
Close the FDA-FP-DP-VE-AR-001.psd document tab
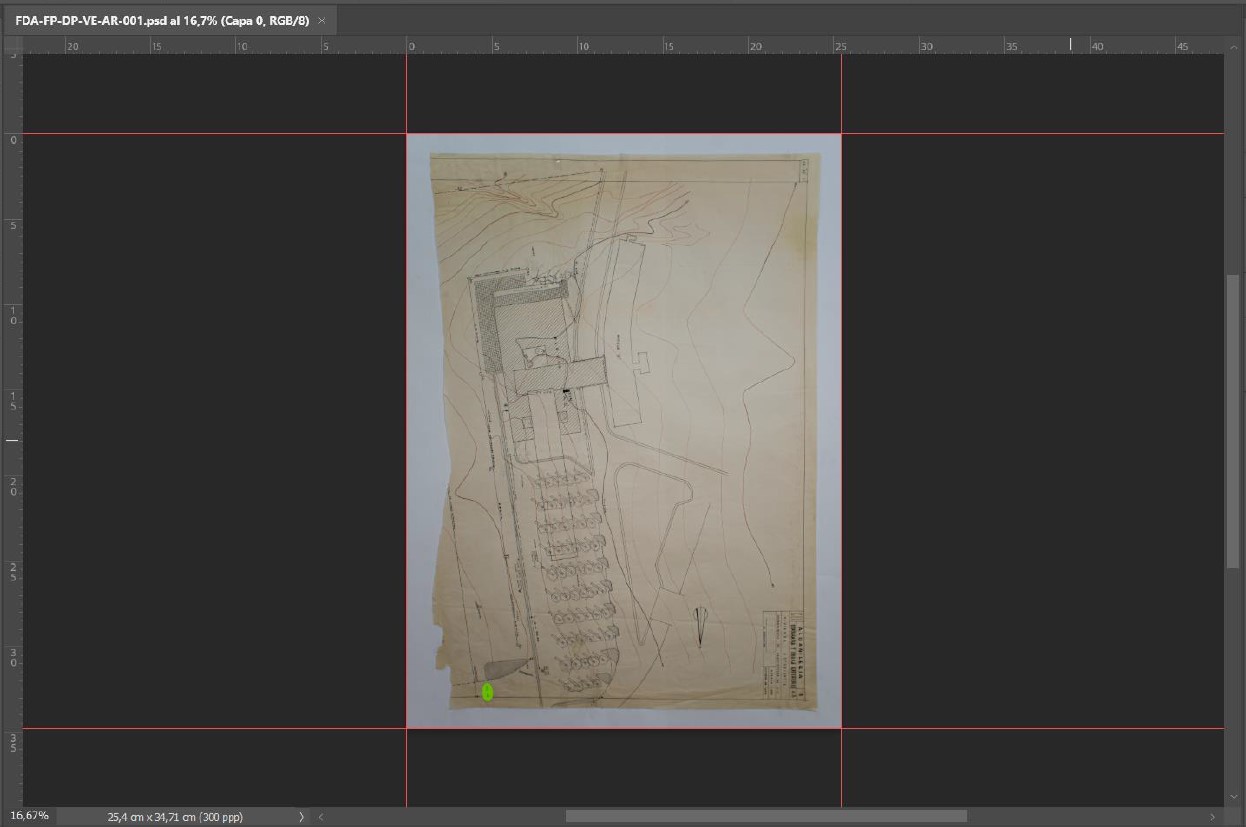tap(322, 20)
